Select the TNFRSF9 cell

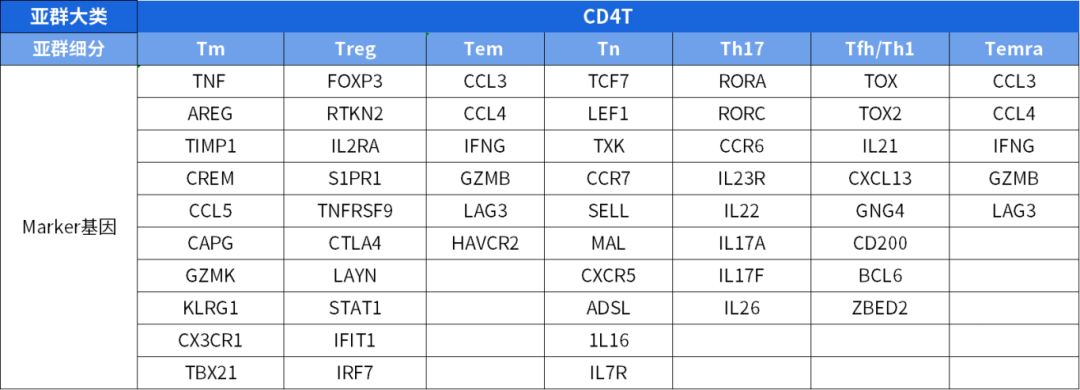pos(355,211)
